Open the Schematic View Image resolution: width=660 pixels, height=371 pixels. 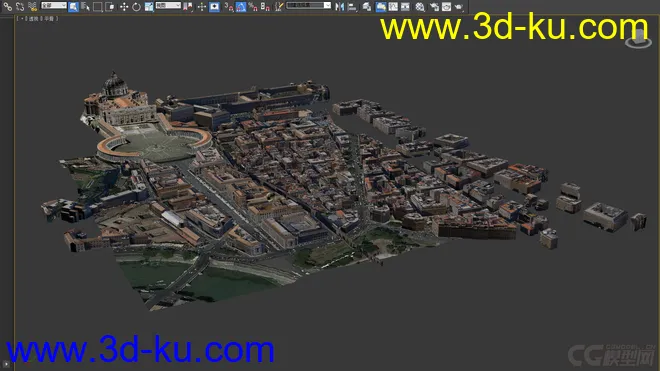click(405, 7)
